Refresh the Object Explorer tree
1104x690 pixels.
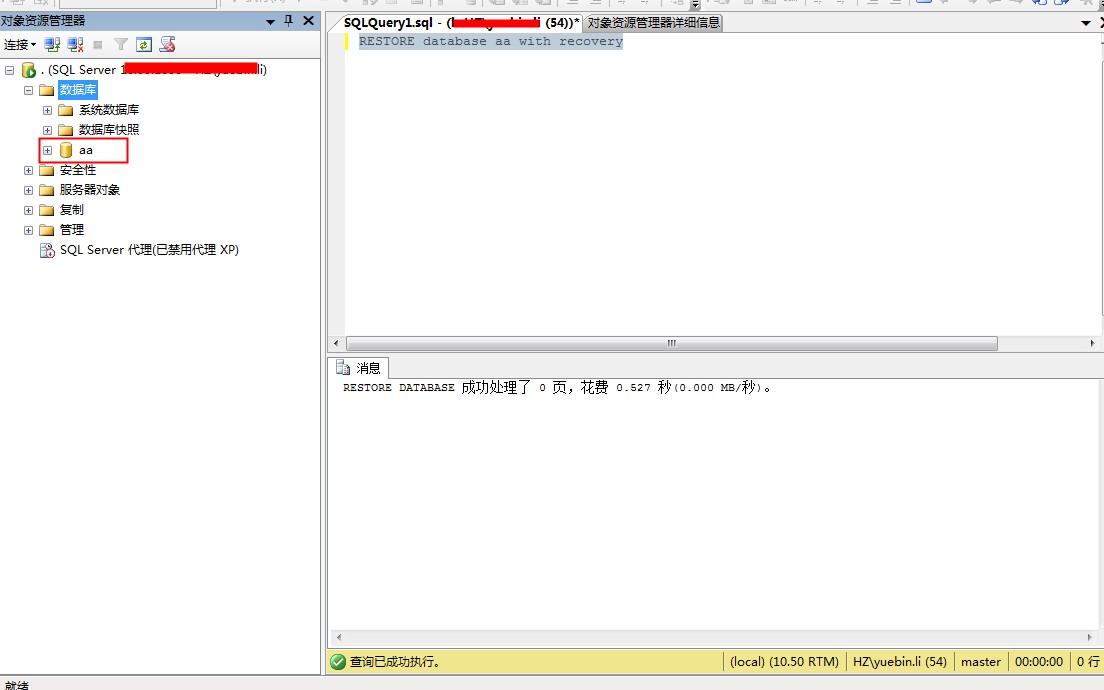pyautogui.click(x=144, y=45)
